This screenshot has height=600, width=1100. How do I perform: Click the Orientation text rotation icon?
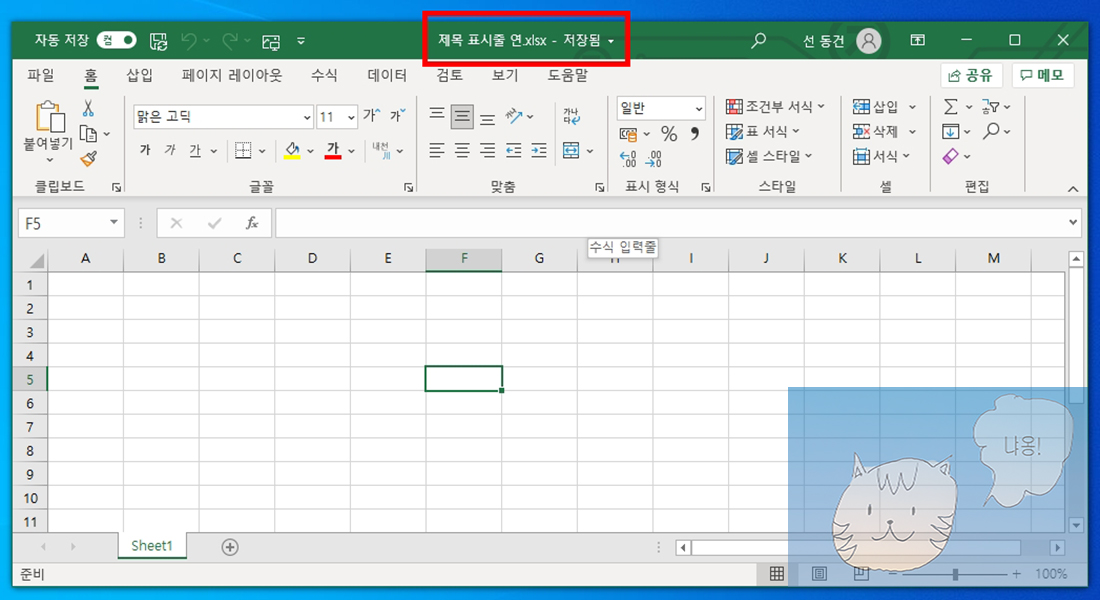click(514, 116)
